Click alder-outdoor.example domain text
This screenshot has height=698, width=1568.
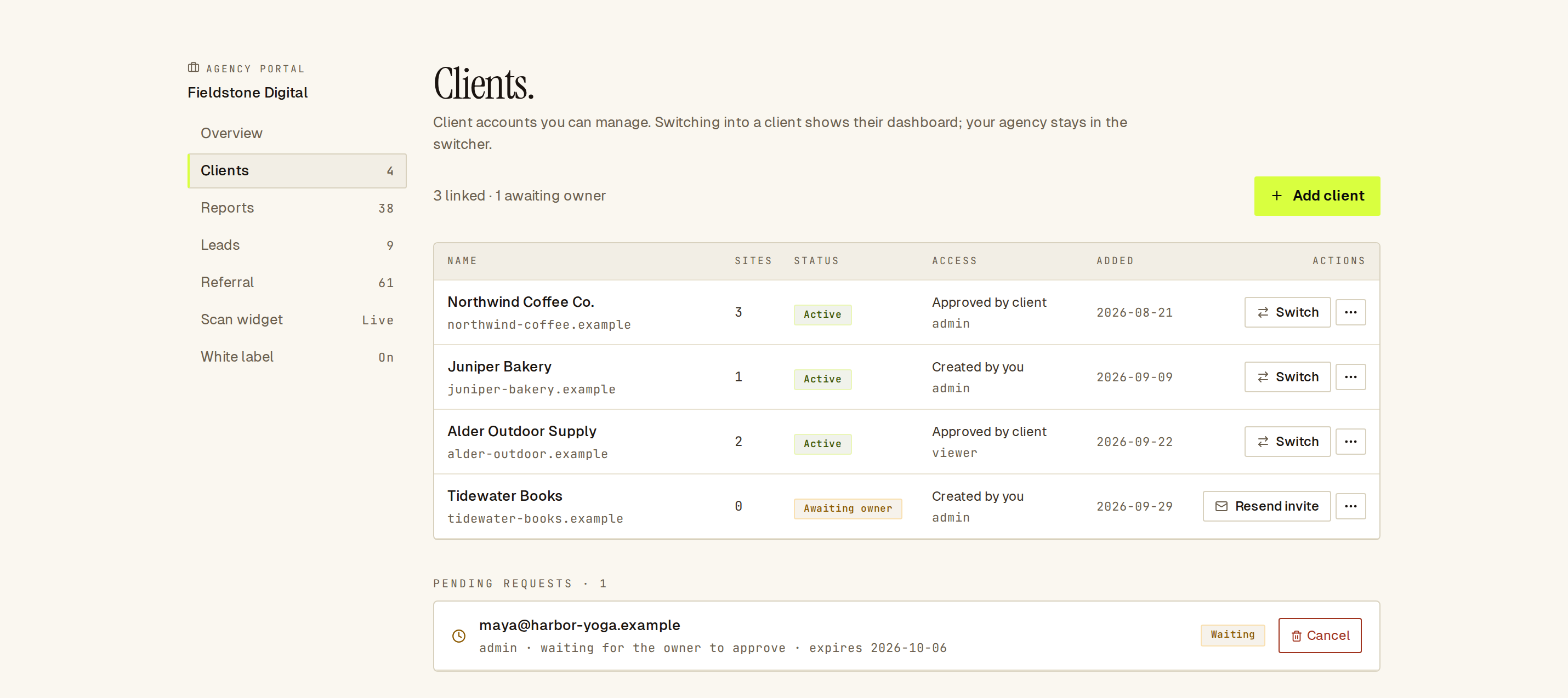tap(527, 454)
